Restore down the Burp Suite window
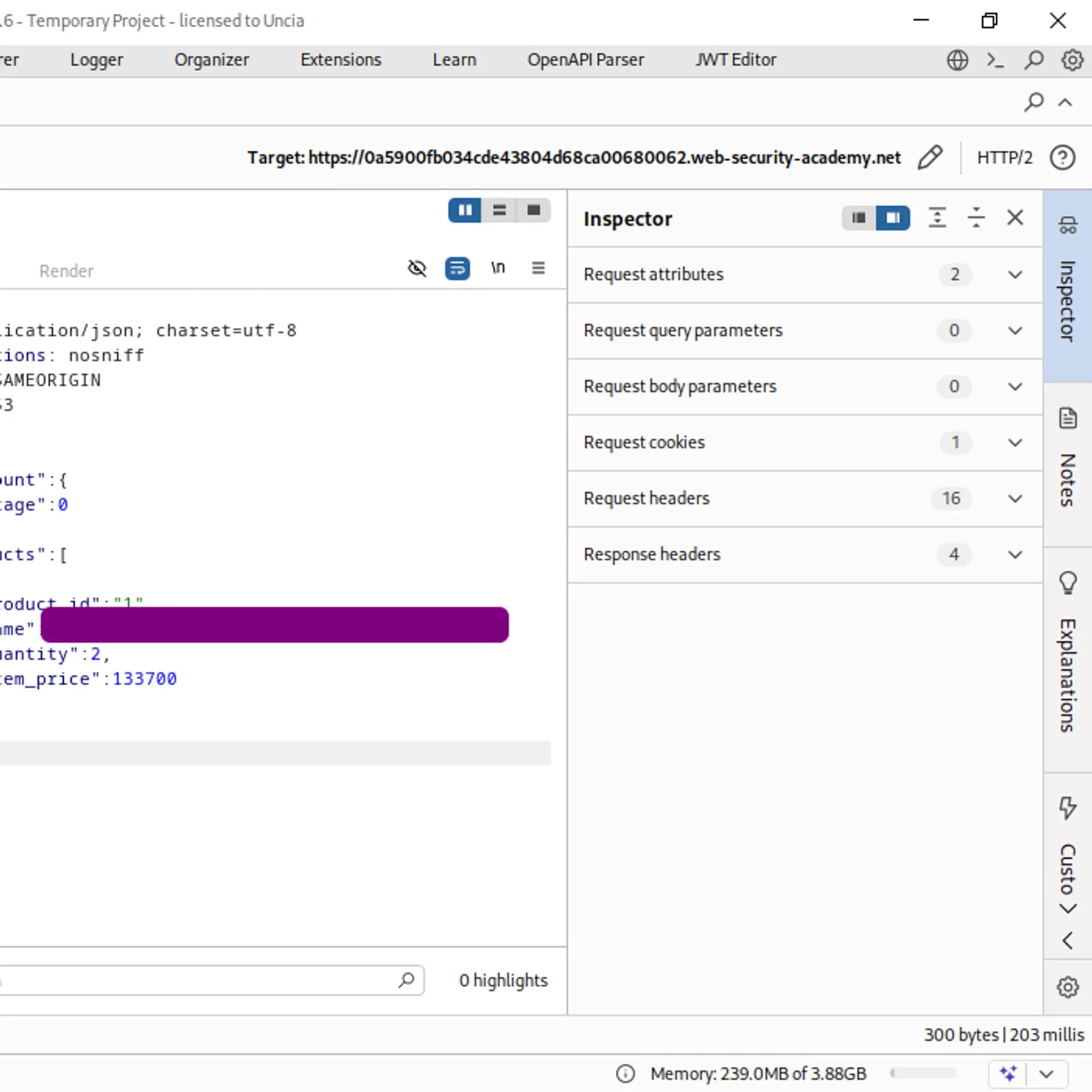This screenshot has height=1092, width=1092. (989, 21)
